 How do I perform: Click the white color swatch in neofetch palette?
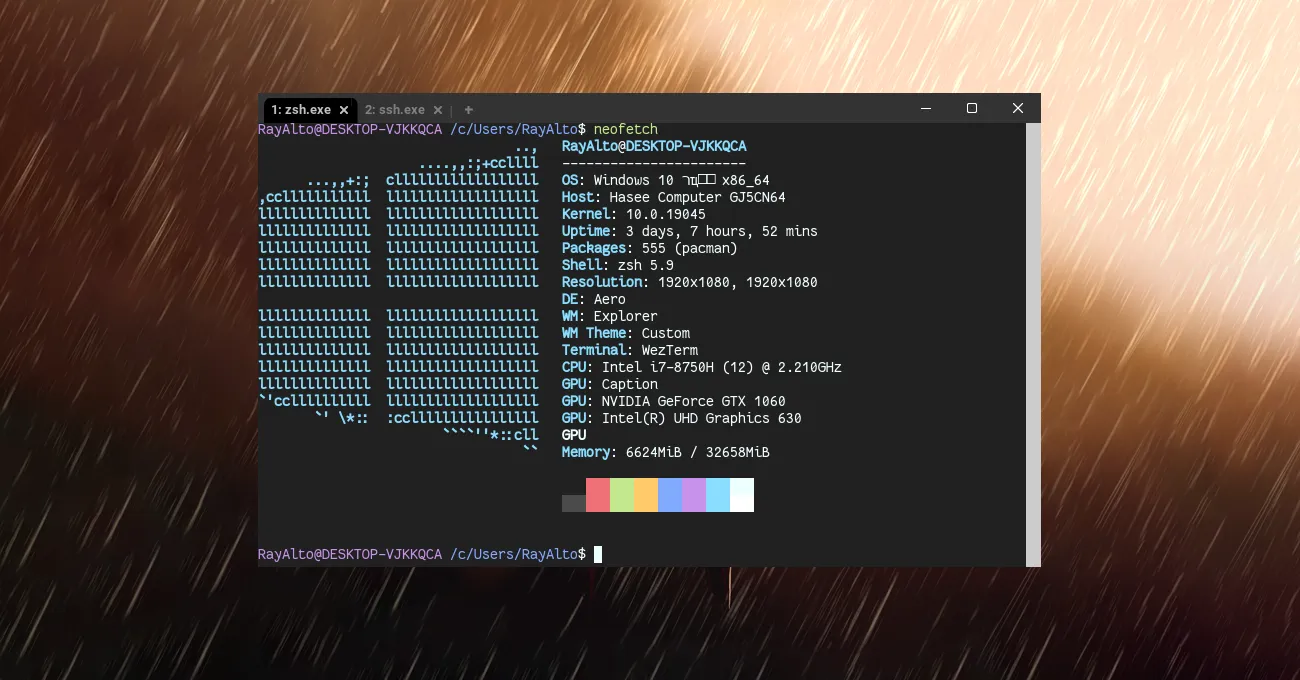pyautogui.click(x=741, y=494)
